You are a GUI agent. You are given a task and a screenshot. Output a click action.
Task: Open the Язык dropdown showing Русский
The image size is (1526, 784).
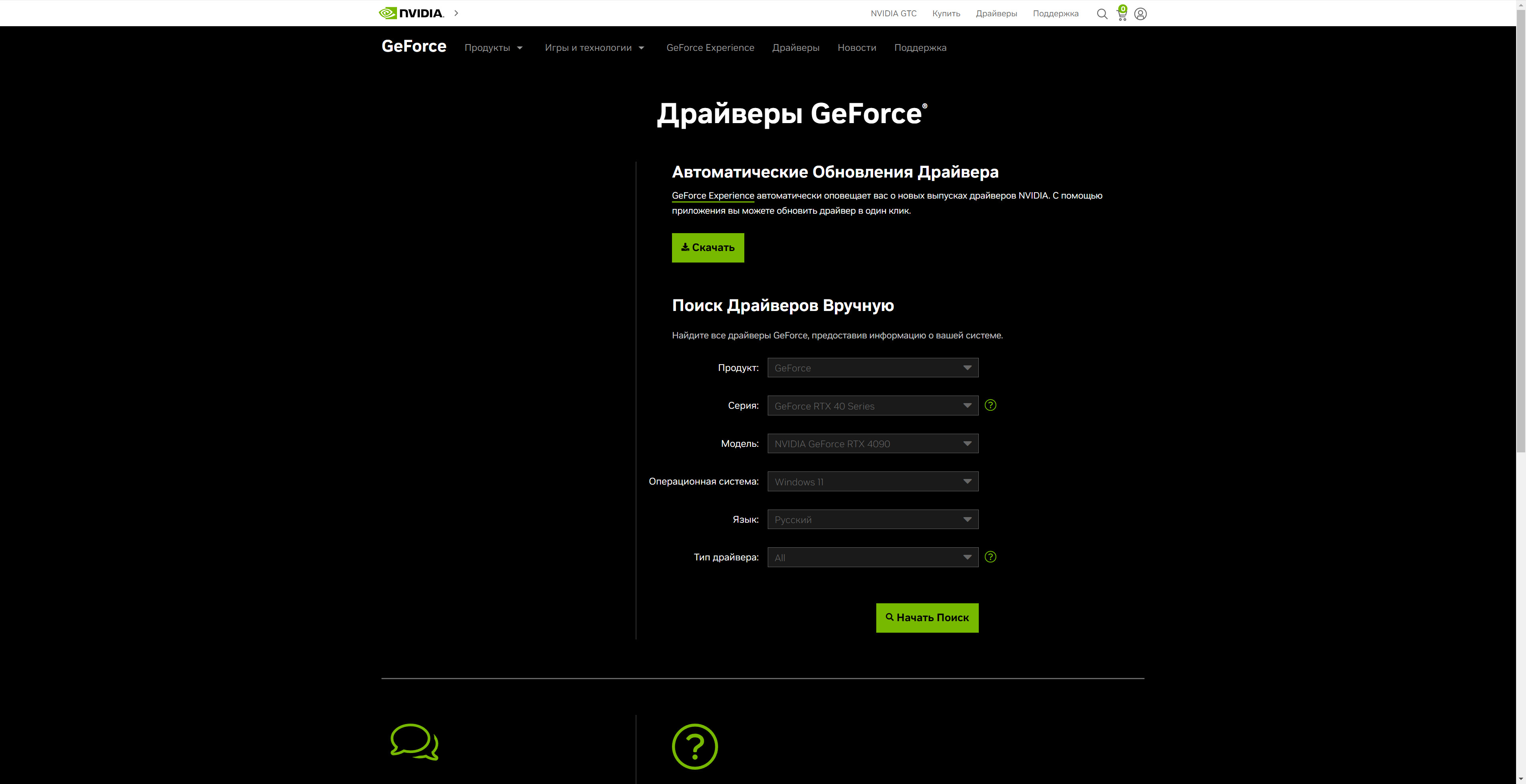point(872,519)
